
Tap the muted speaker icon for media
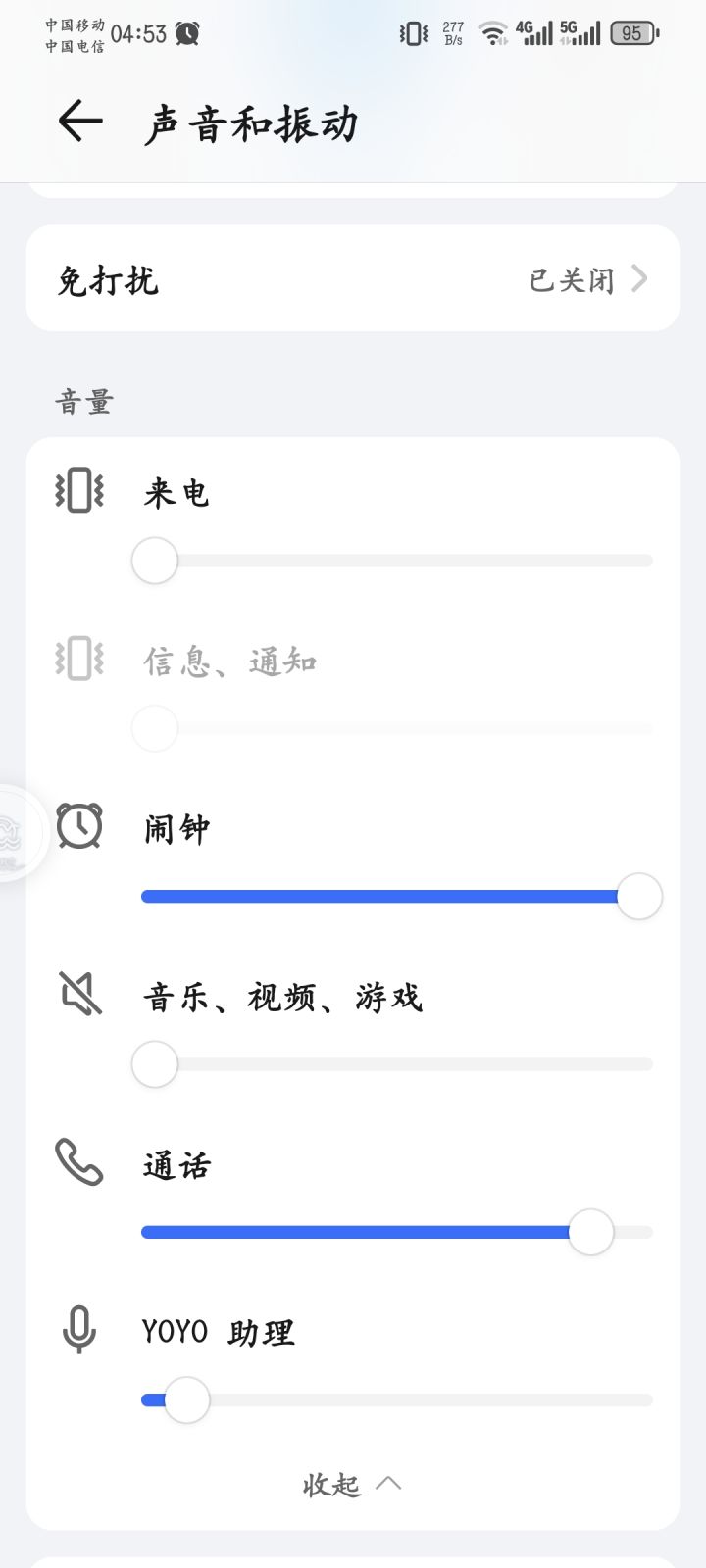point(80,994)
